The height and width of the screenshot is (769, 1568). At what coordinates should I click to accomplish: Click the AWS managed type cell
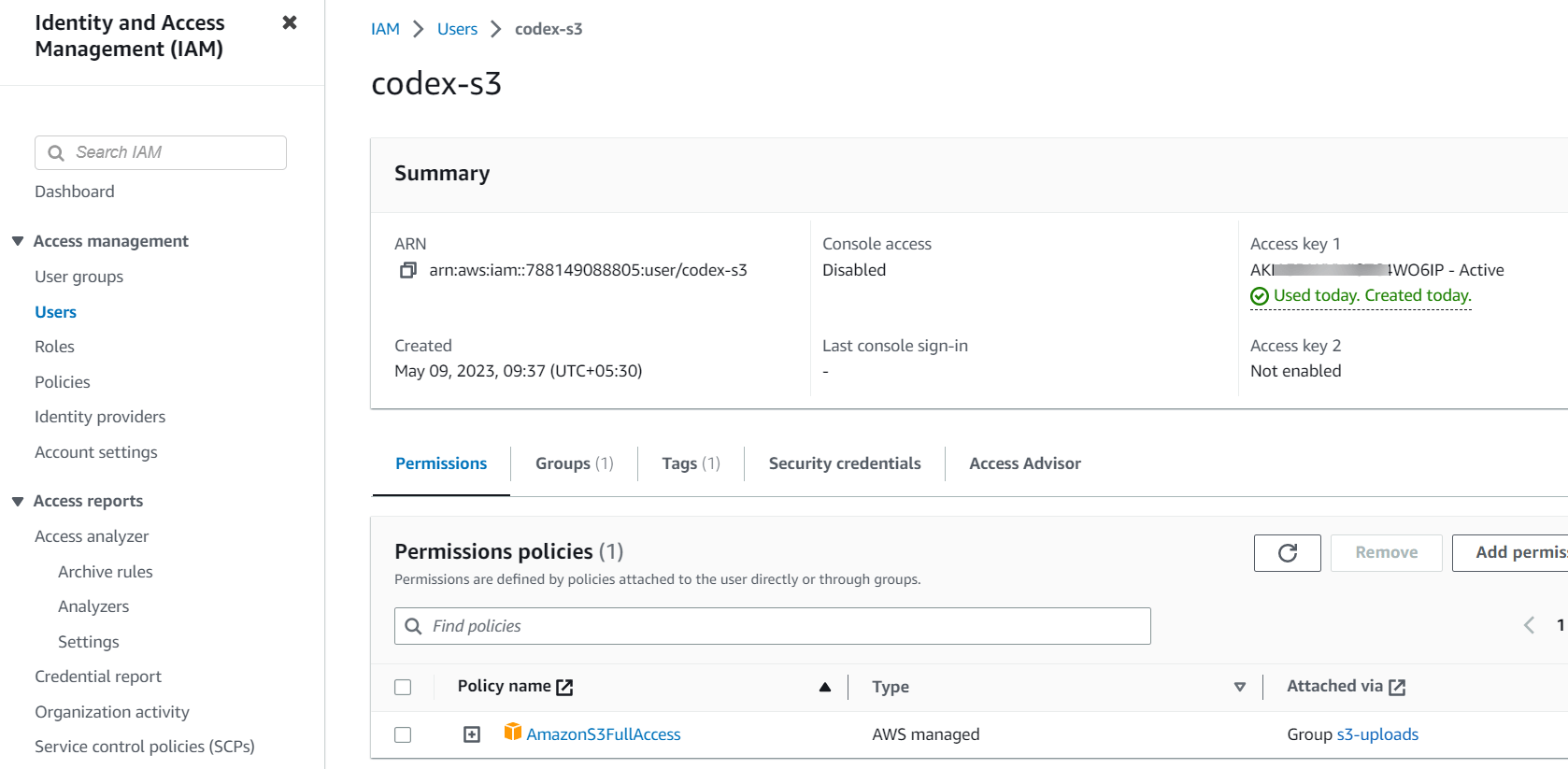[926, 734]
